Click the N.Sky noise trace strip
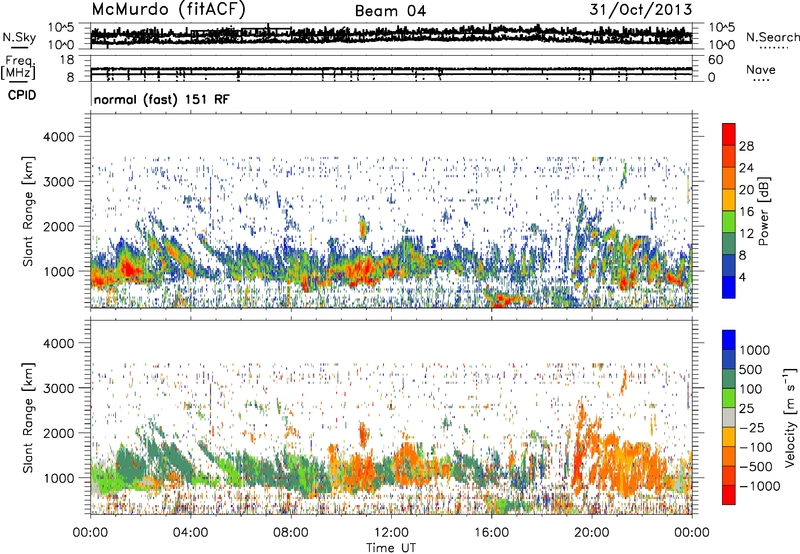 (x=391, y=35)
